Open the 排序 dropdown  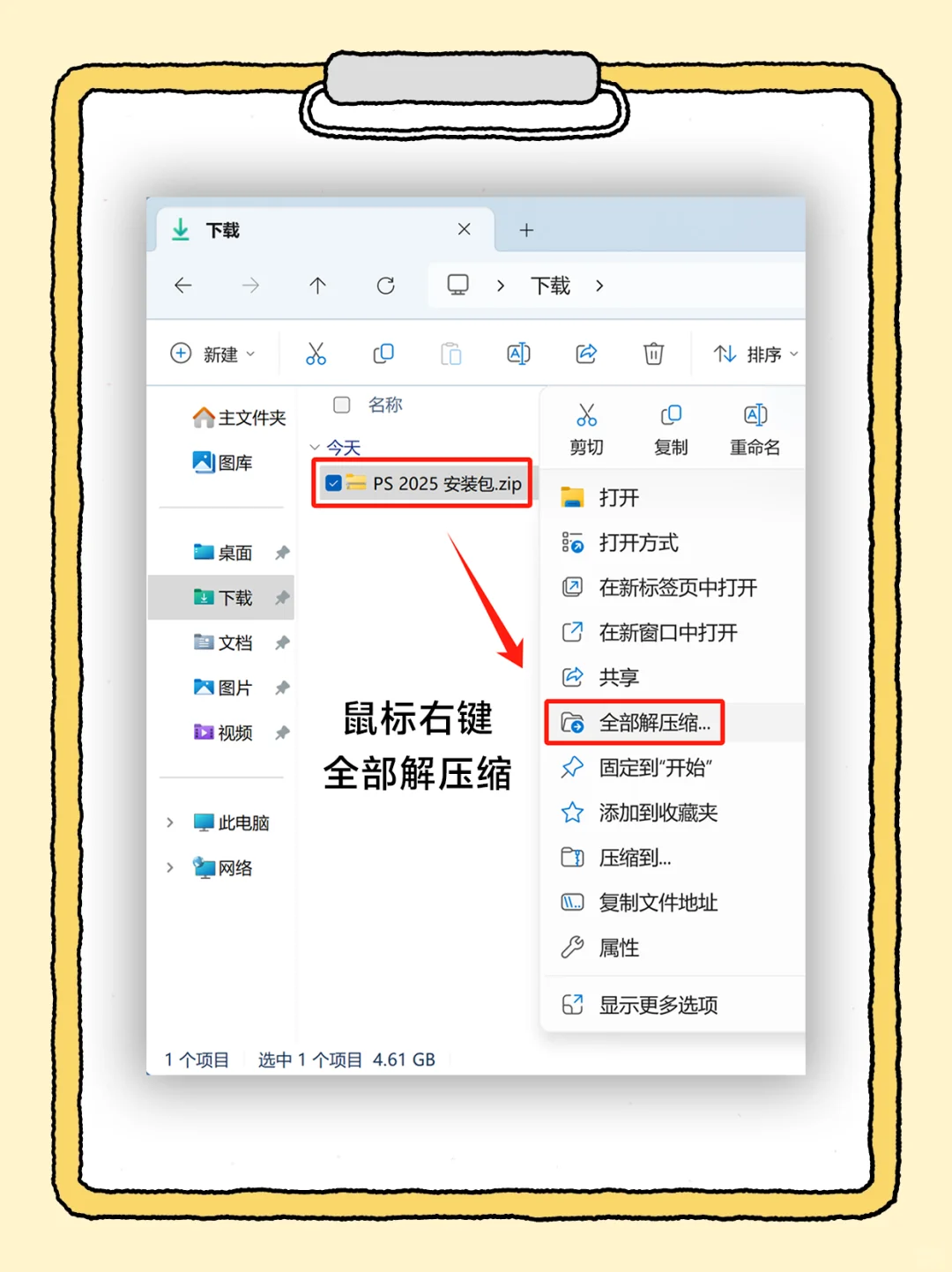(755, 354)
